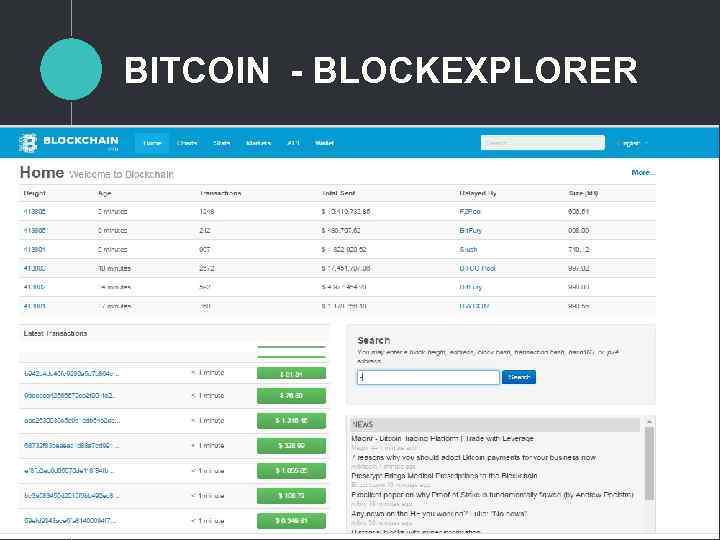Focus the search box in the blue header
Screen dimensions: 720x540
543,143
